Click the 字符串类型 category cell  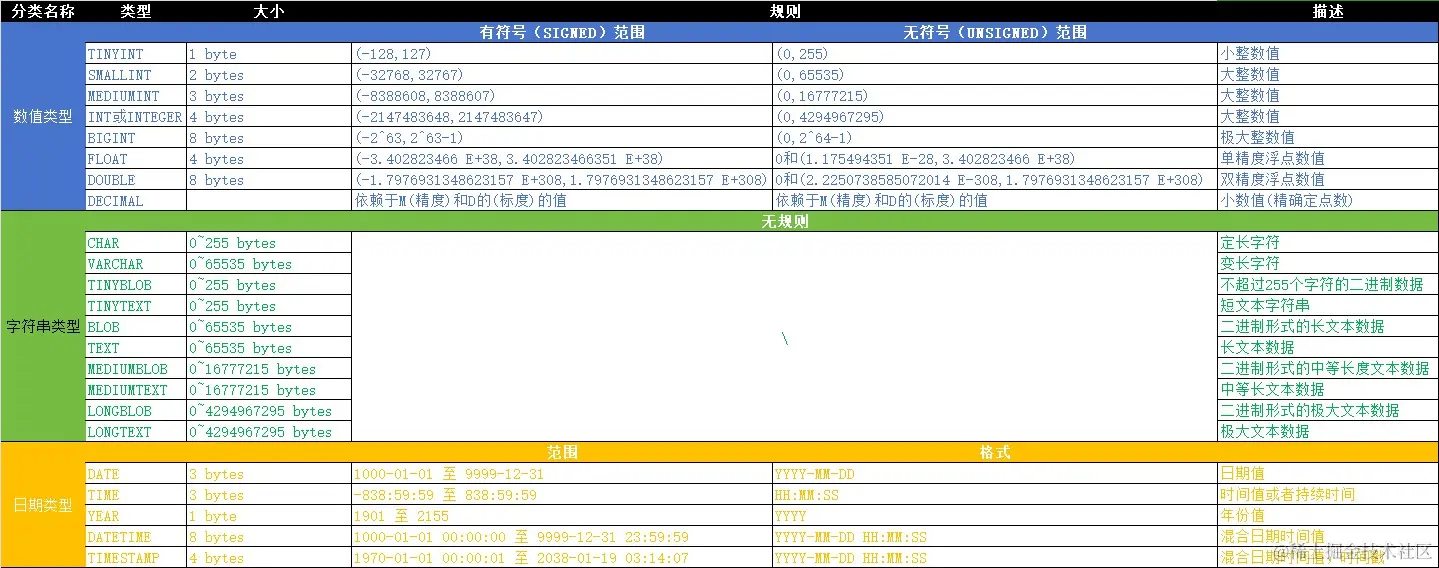(43, 326)
